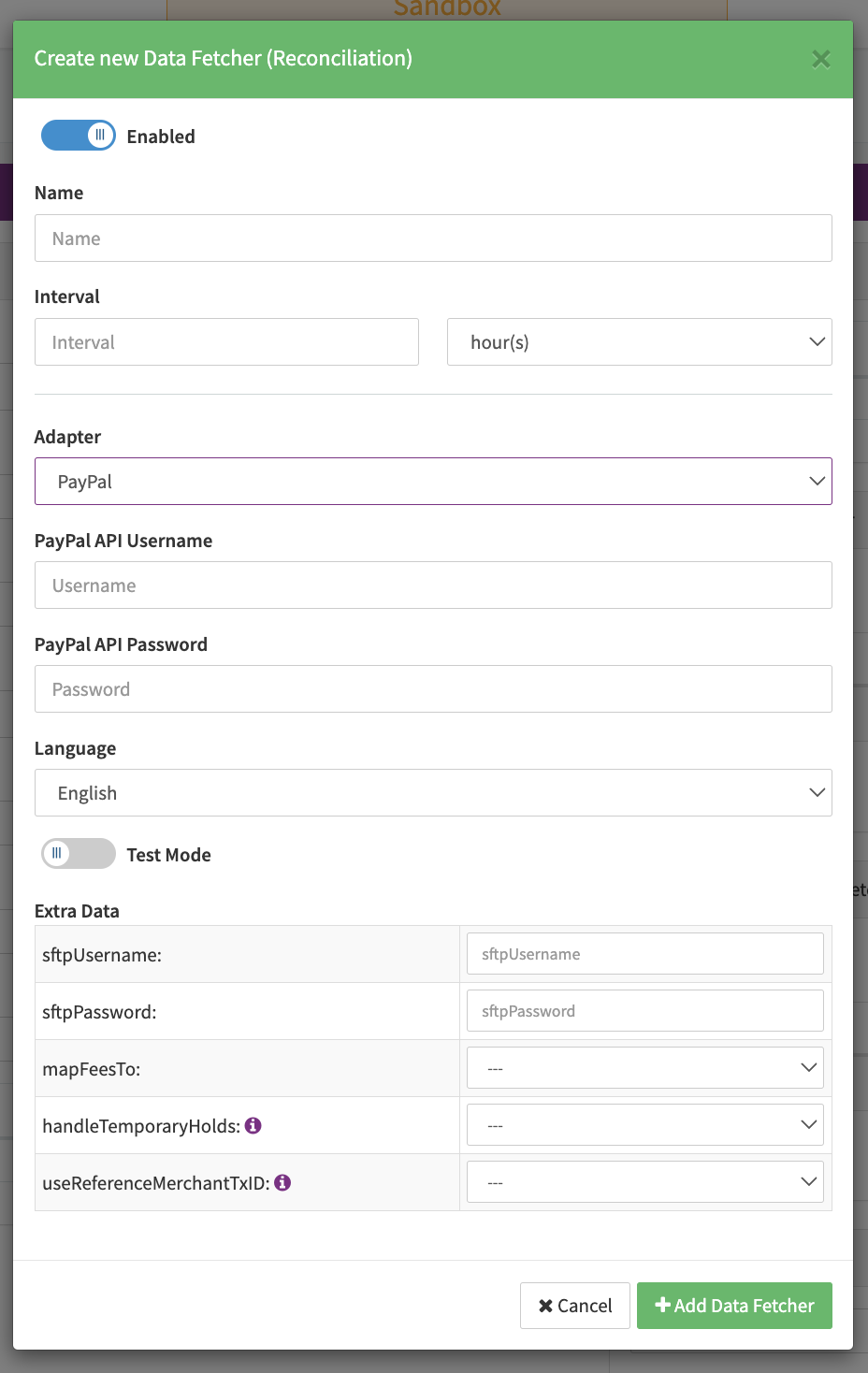Focus the Name input field

tap(433, 238)
